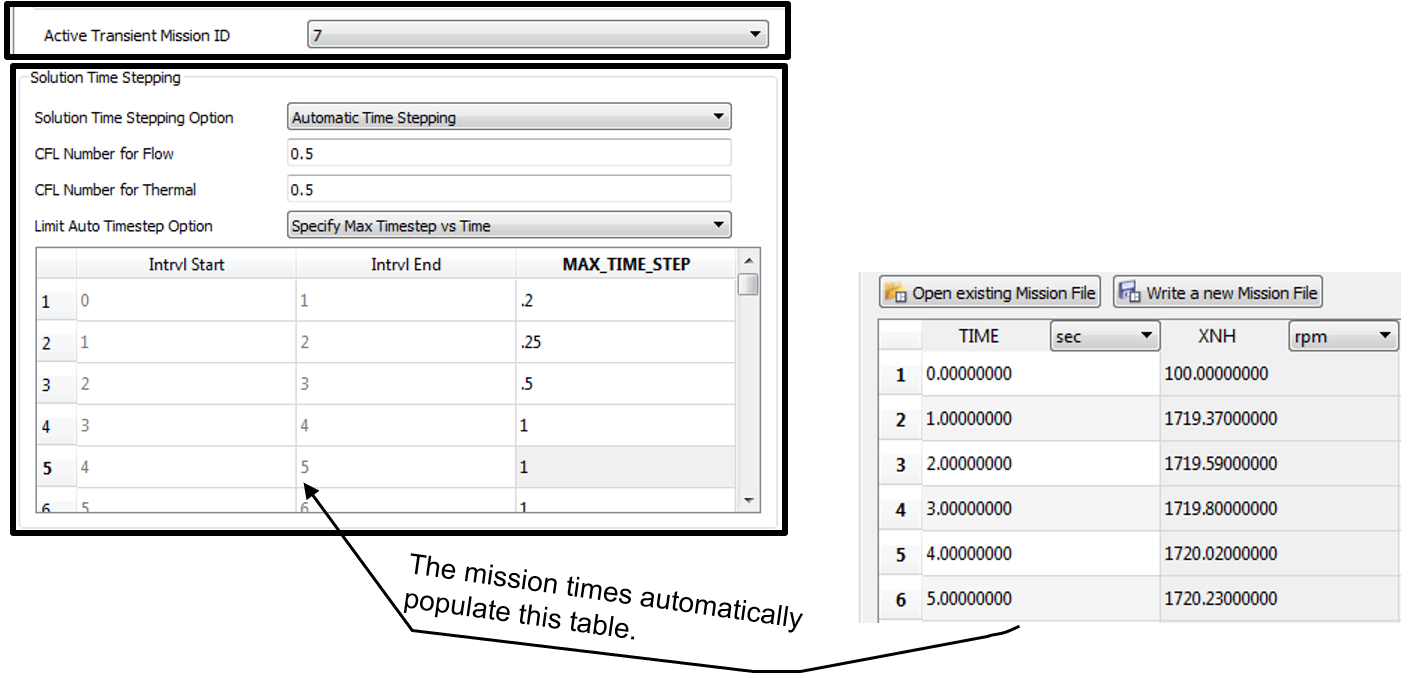Click MAX_TIME_STEP cell in row 4

click(626, 426)
